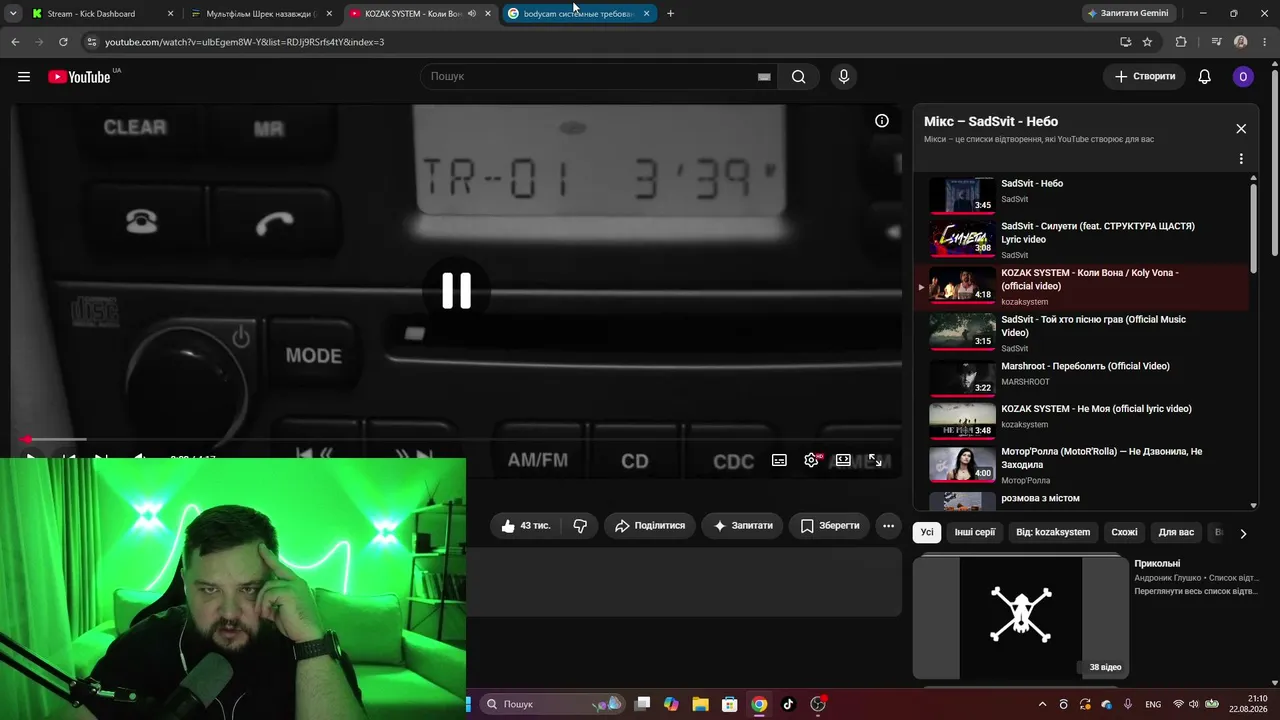The width and height of the screenshot is (1280, 720).
Task: Open TikTok from the taskbar
Action: tap(788, 704)
